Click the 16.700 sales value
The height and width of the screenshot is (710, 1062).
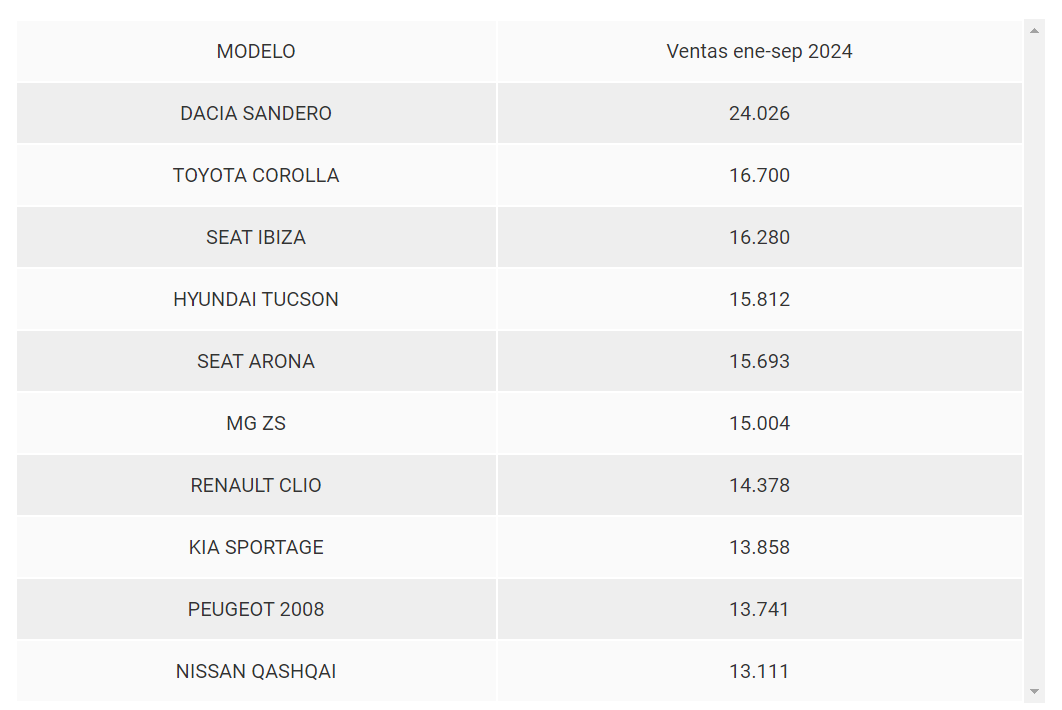[759, 175]
